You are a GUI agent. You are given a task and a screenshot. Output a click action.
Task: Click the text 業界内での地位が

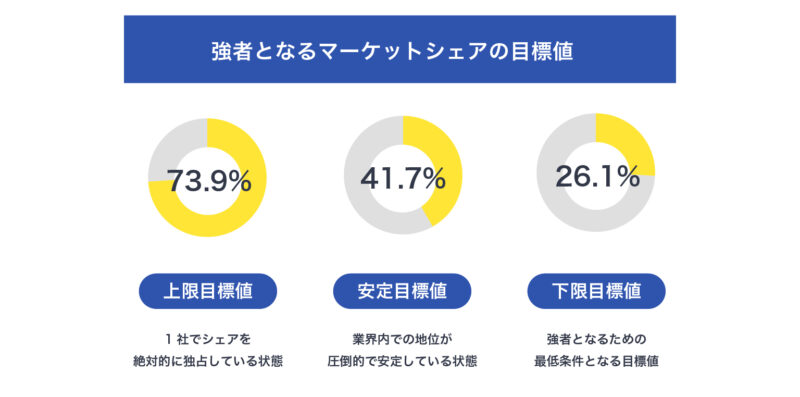[403, 339]
